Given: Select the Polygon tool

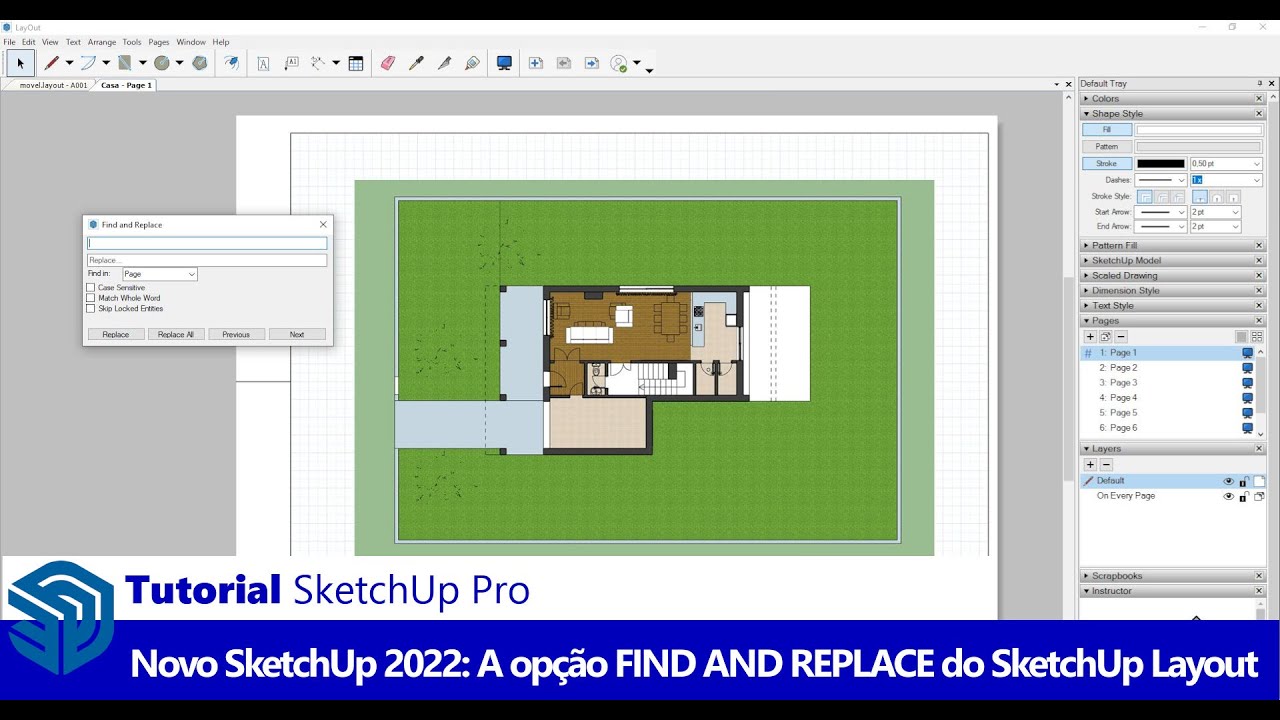Looking at the screenshot, I should tap(200, 63).
